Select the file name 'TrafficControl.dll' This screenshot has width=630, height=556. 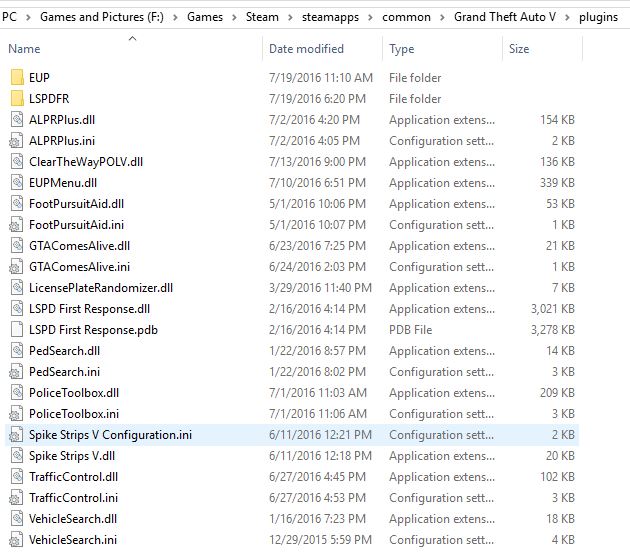74,477
